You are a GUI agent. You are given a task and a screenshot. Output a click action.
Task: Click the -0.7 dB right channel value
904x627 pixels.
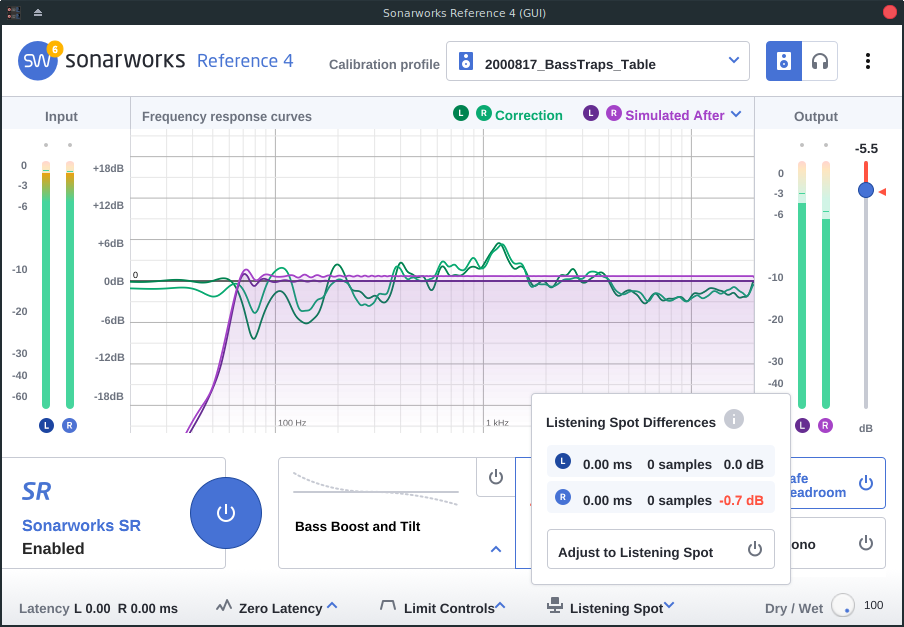[x=741, y=500]
